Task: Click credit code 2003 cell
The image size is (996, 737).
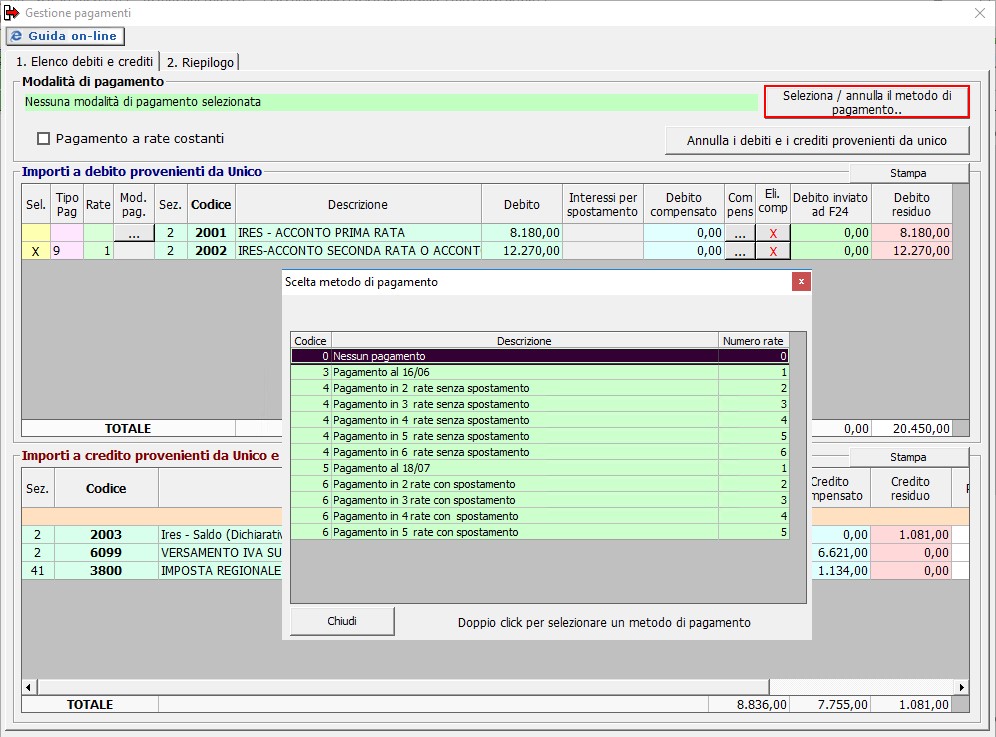Action: (105, 534)
